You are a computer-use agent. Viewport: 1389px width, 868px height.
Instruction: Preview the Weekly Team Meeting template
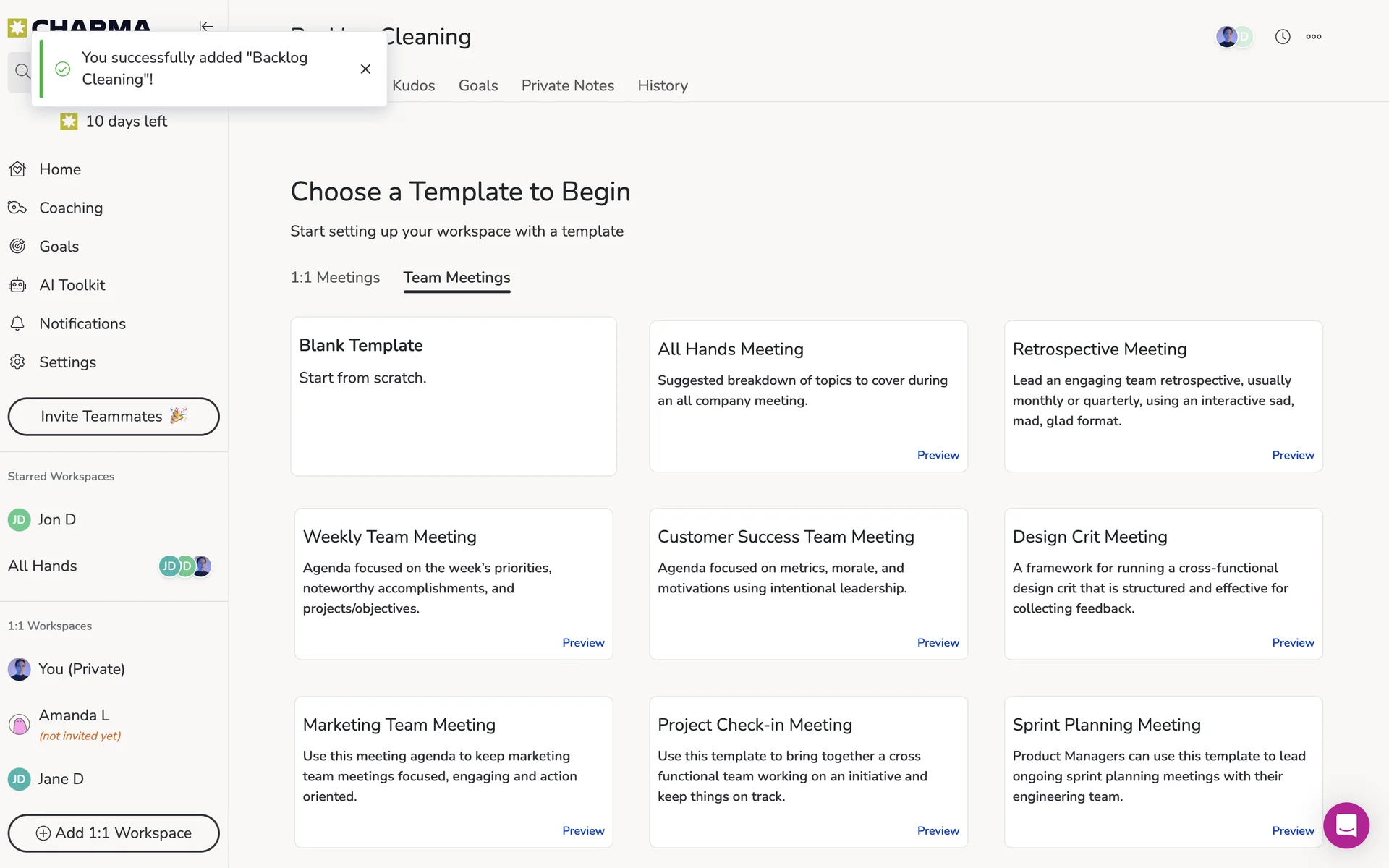[583, 642]
